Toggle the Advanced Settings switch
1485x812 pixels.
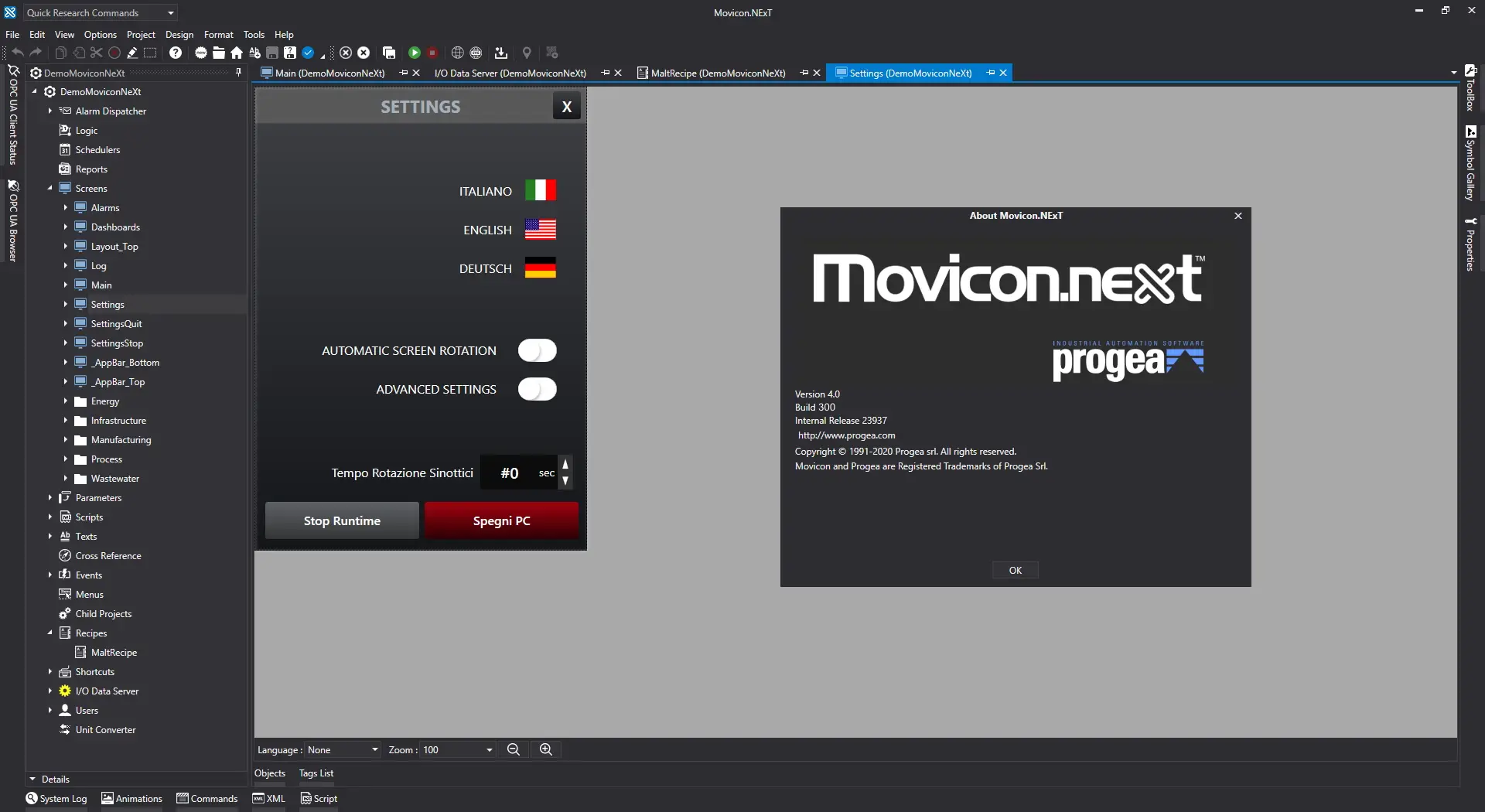pyautogui.click(x=538, y=389)
